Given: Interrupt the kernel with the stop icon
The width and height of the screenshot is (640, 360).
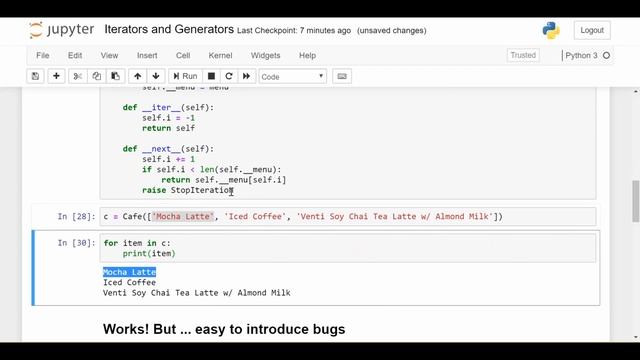Looking at the screenshot, I should [211, 76].
